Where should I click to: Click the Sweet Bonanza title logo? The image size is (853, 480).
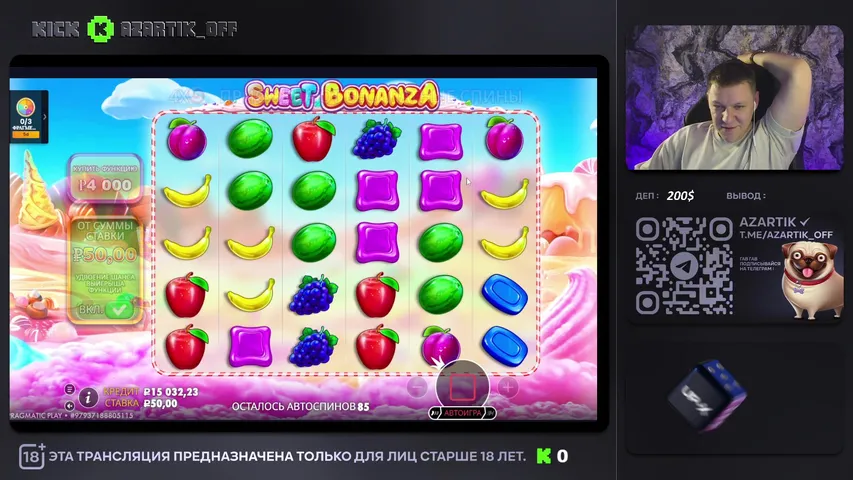pos(342,96)
